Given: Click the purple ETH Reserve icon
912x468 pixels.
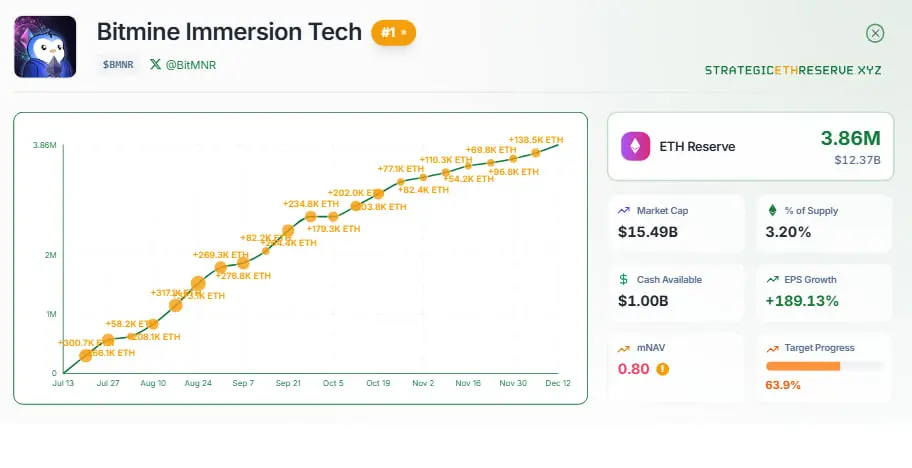Looking at the screenshot, I should [634, 146].
